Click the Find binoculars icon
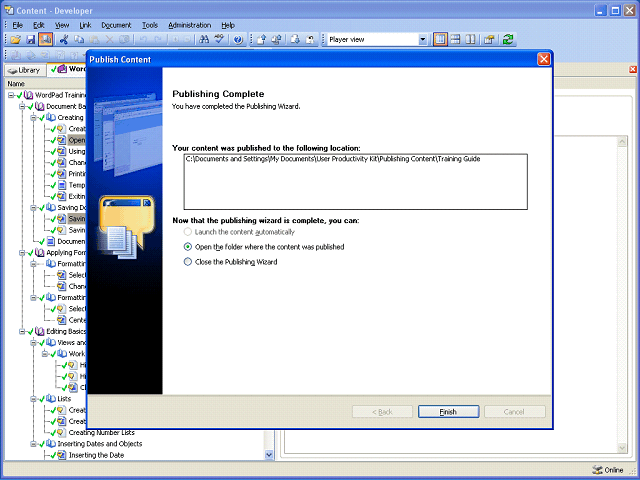640x480 pixels. [204, 40]
